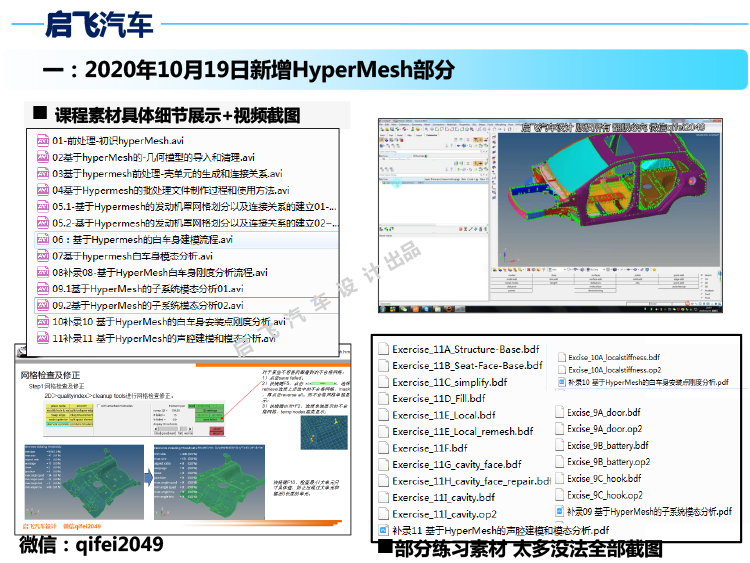
Task: Click file icon of Exercise_11H_cavity_face_repair.bdf
Action: pos(383,481)
